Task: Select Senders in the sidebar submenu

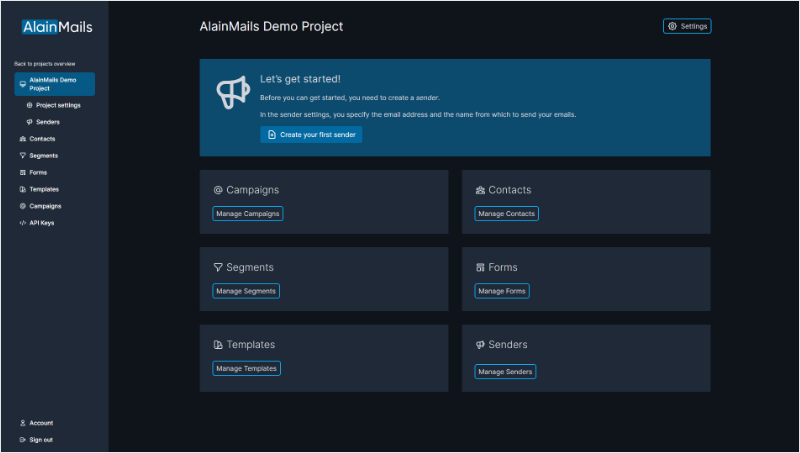Action: [x=48, y=122]
